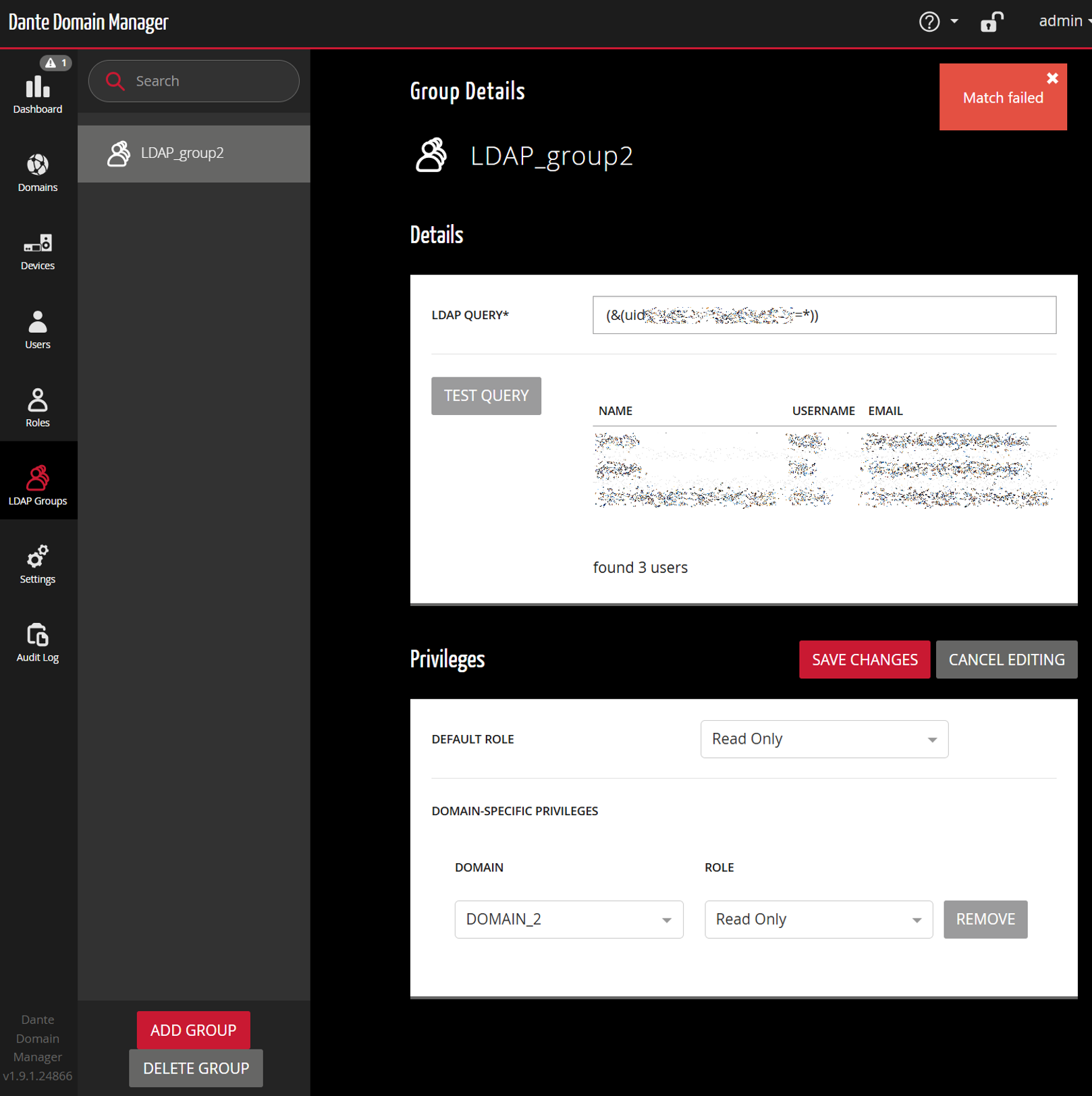
Task: View the Audit Log
Action: (38, 643)
